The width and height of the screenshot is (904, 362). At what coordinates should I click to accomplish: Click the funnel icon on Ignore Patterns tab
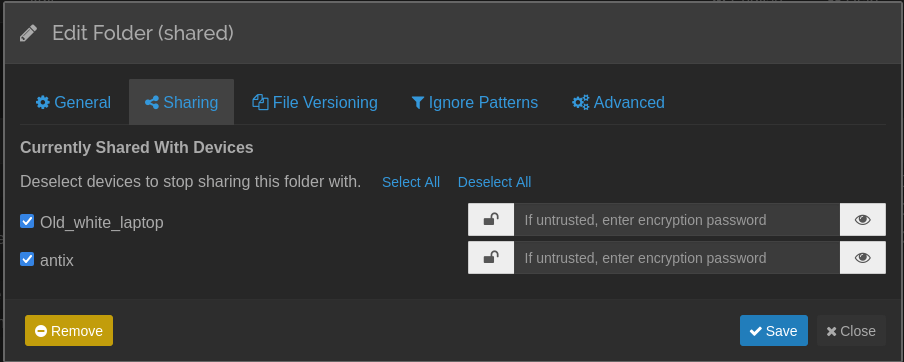[x=418, y=103]
